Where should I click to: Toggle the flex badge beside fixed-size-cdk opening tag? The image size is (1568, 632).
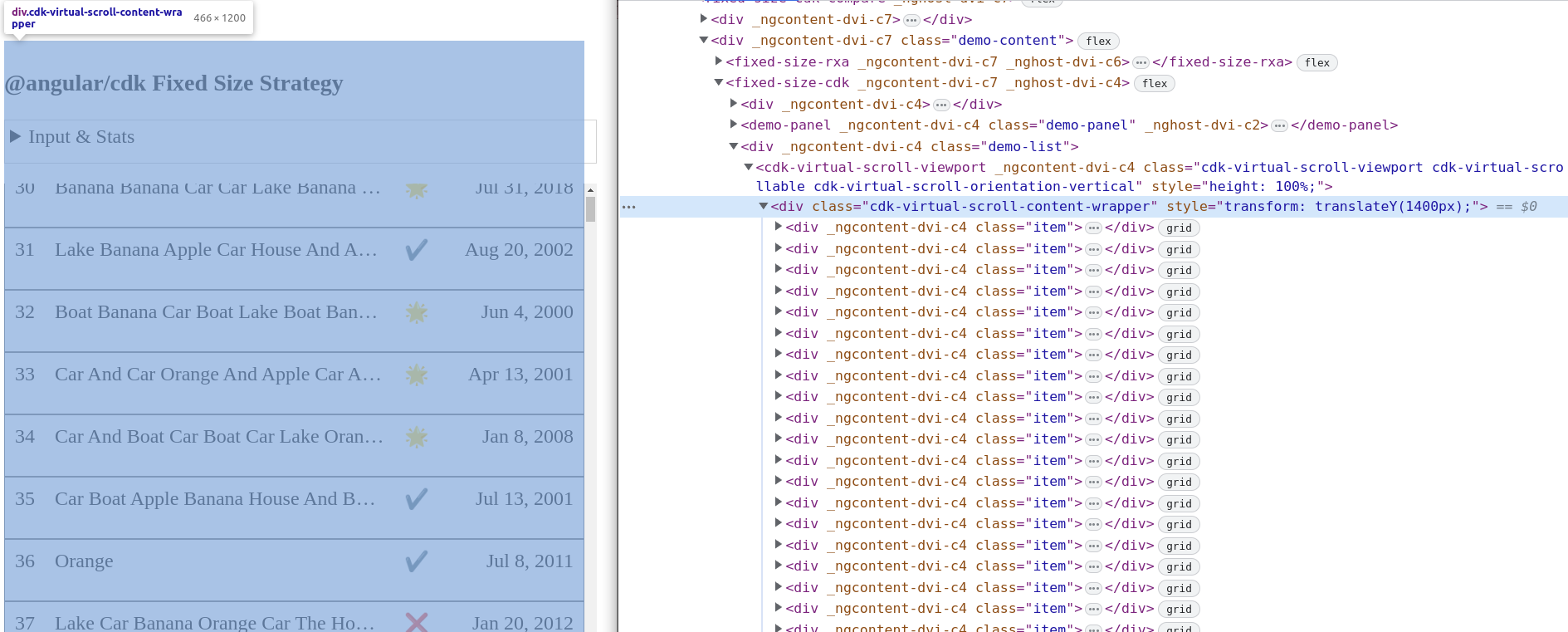[1154, 83]
